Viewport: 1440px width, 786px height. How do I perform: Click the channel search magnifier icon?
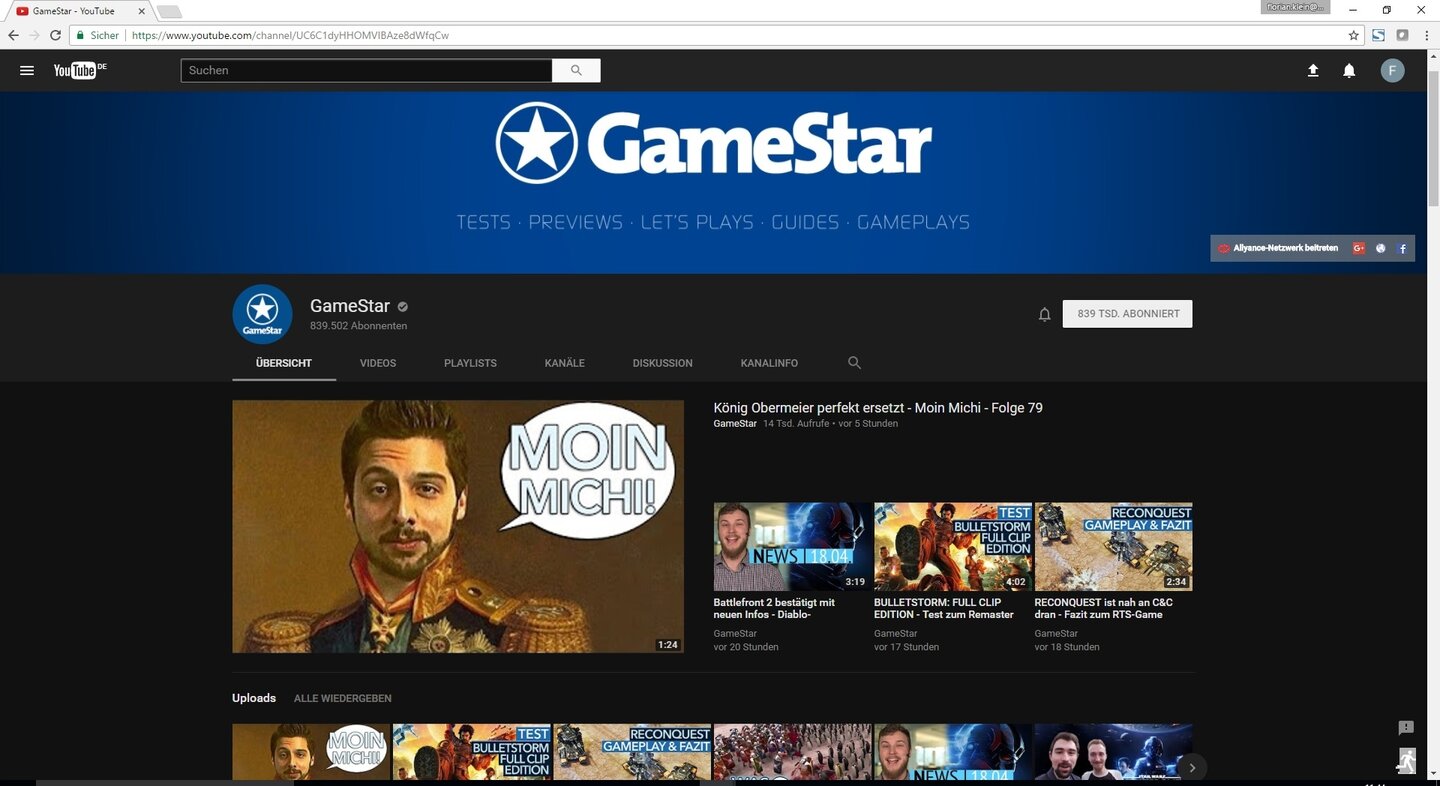(x=854, y=363)
